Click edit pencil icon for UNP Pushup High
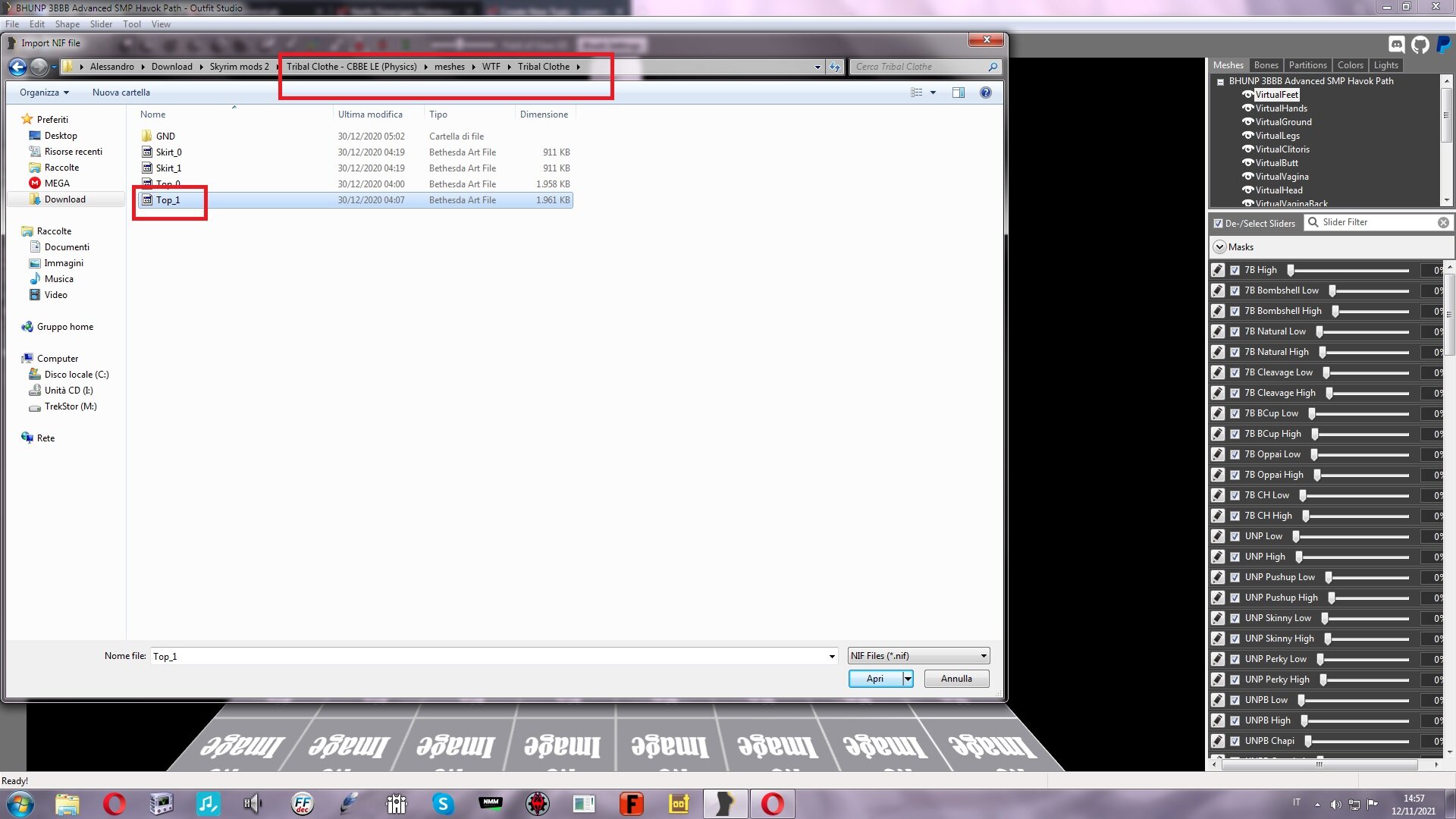Screen dimensions: 1456x819 (1218, 598)
